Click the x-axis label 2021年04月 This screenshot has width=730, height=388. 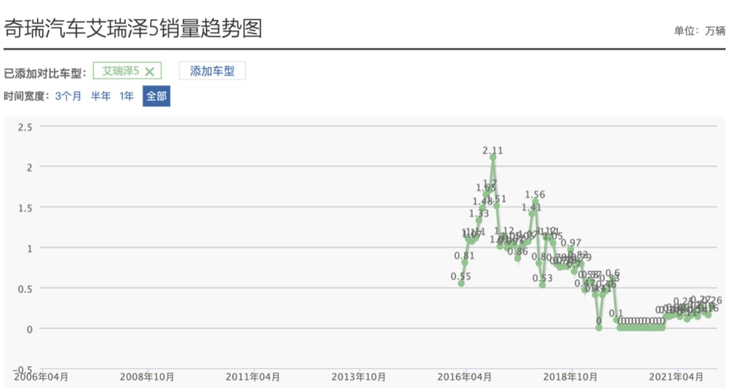[676, 377]
